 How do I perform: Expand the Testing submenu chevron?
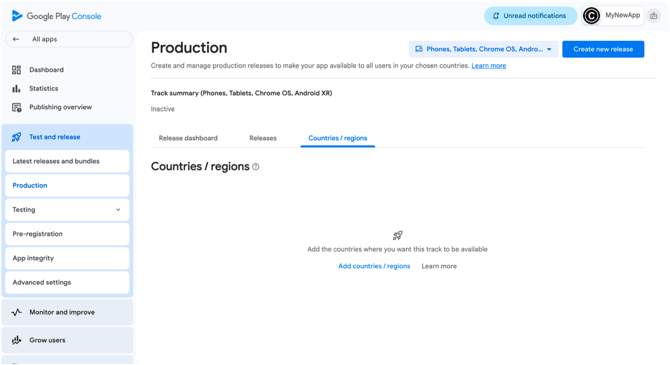click(x=118, y=210)
